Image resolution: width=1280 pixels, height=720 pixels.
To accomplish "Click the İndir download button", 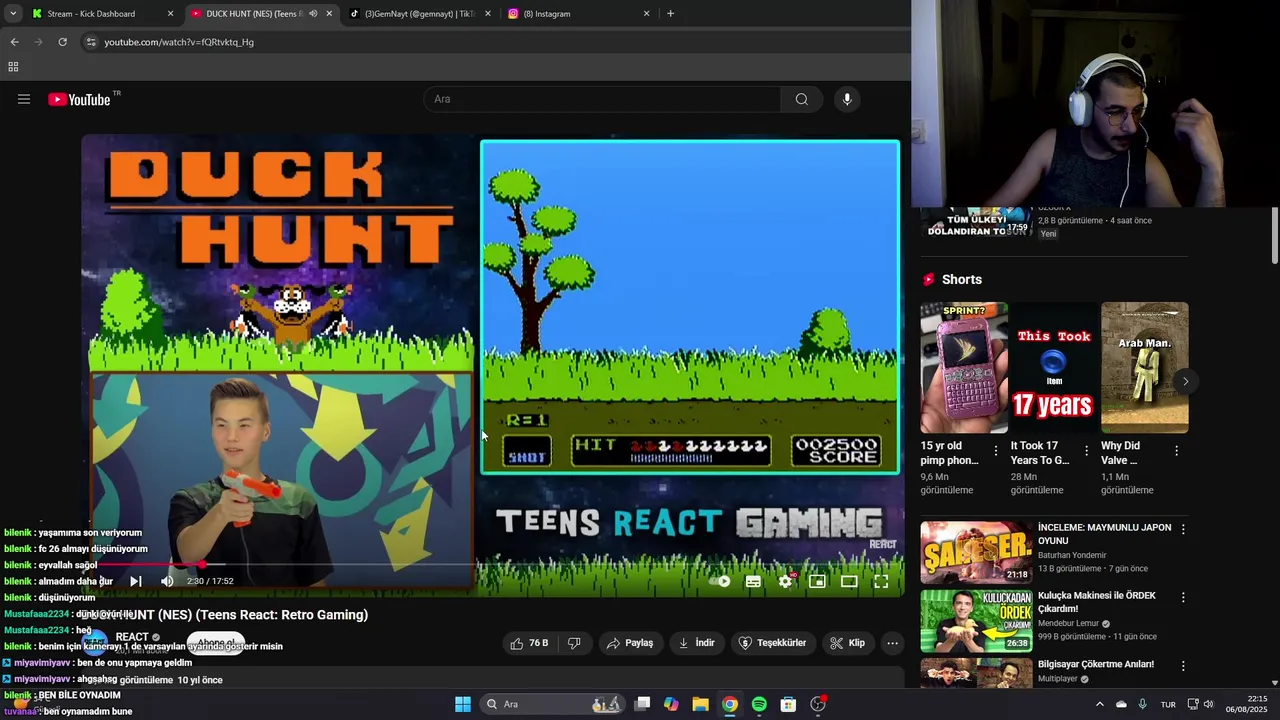I will (696, 643).
